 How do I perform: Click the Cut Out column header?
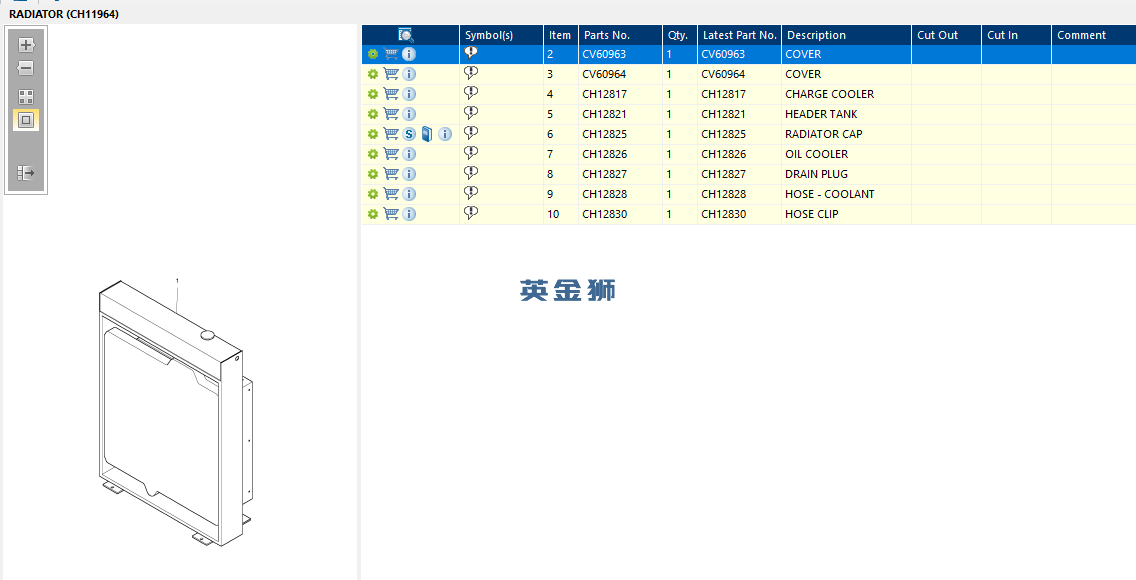click(x=946, y=35)
